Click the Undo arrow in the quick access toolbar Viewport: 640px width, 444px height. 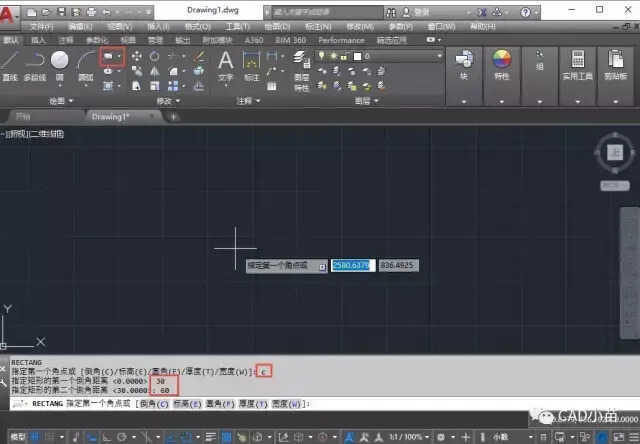point(107,12)
